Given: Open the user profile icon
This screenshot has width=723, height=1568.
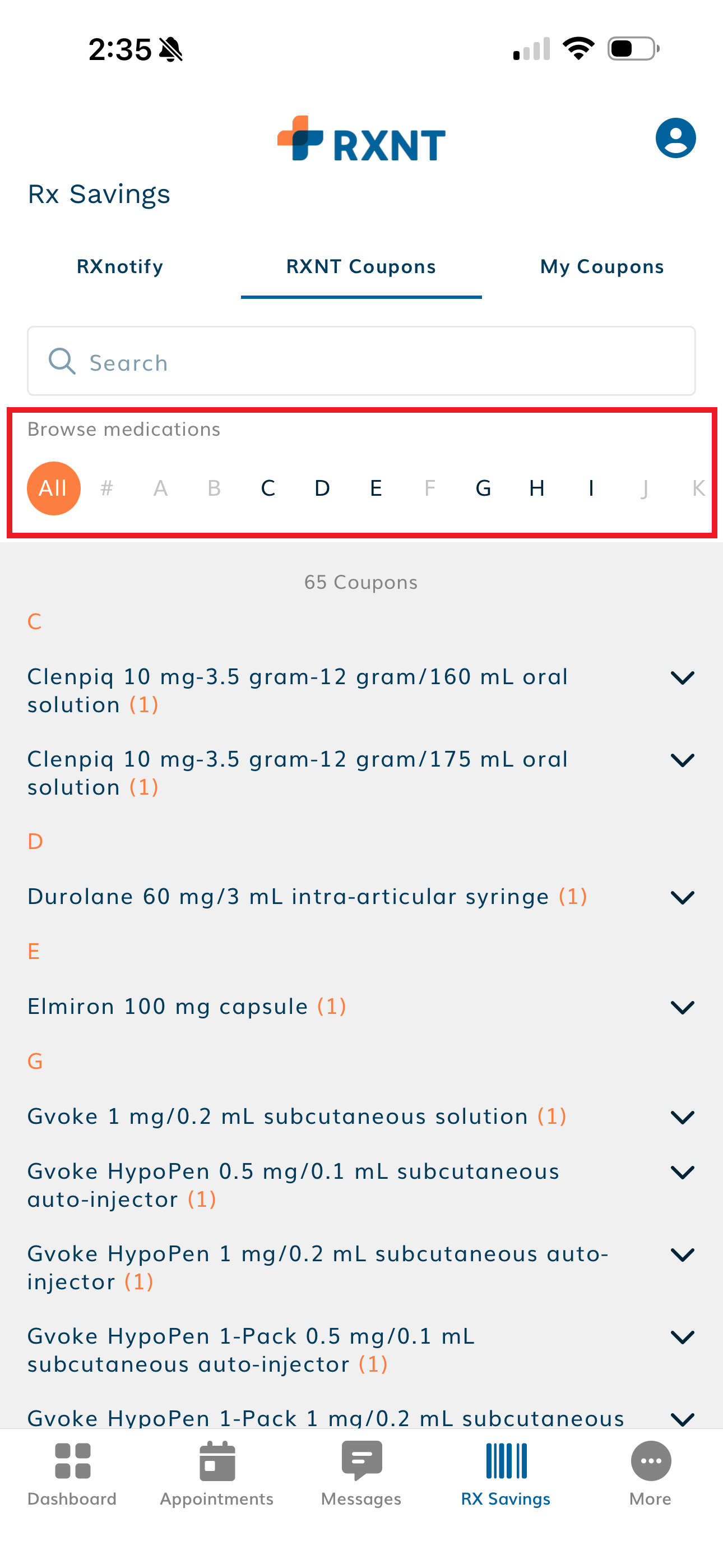Looking at the screenshot, I should [675, 137].
